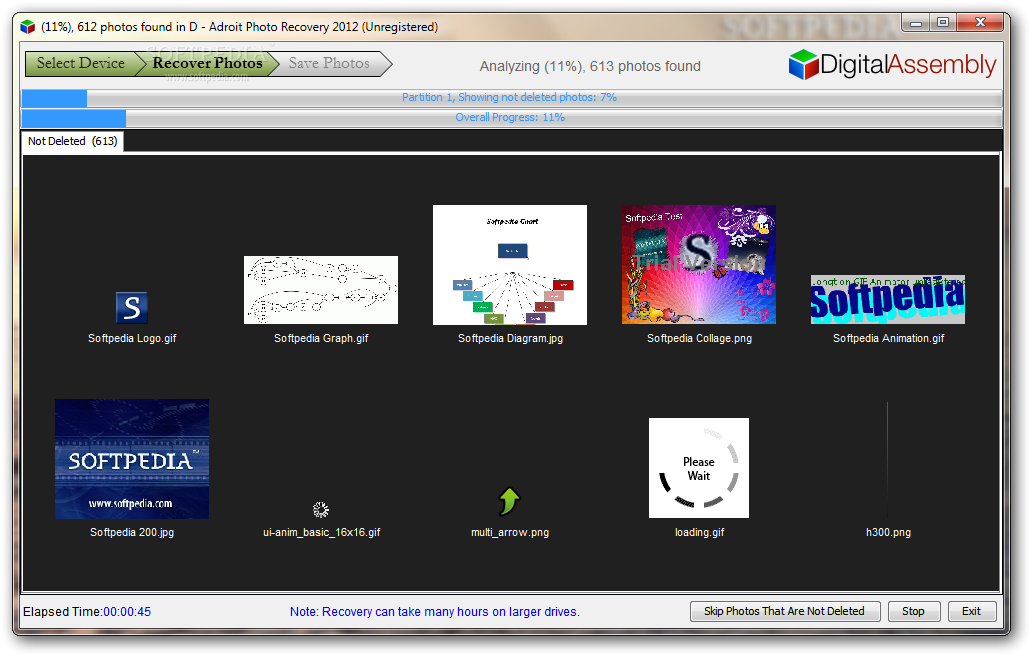The image size is (1031, 656).
Task: Click the Analyzing (11%) status text
Action: tap(590, 66)
